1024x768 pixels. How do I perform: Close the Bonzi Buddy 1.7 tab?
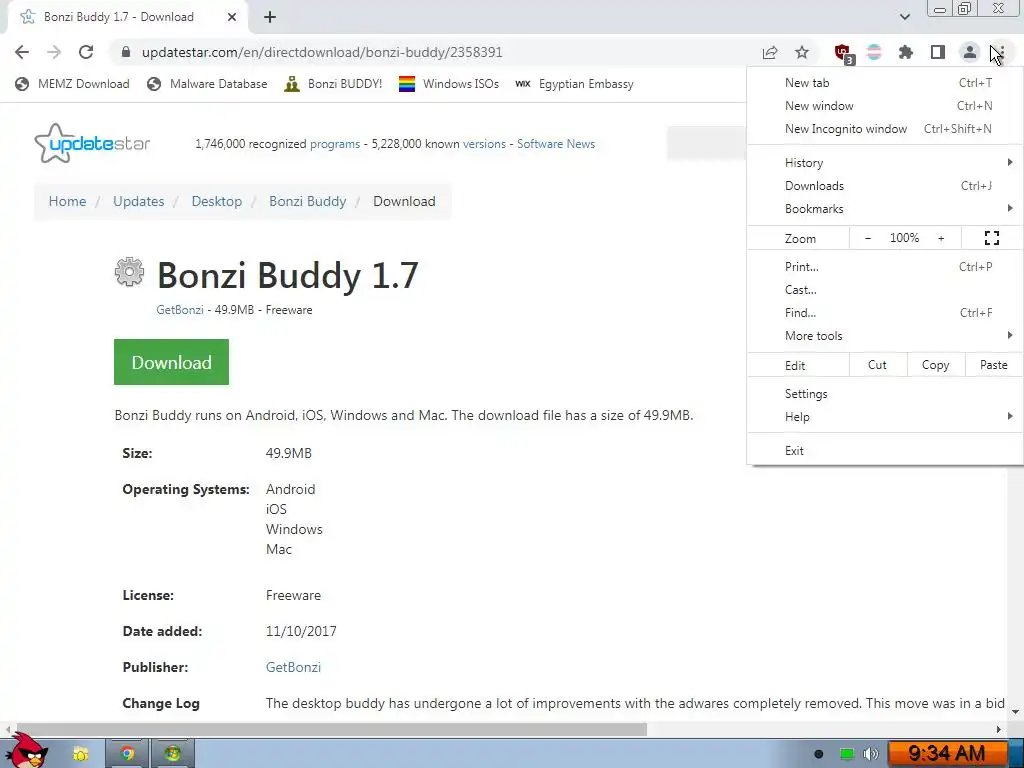(x=232, y=18)
